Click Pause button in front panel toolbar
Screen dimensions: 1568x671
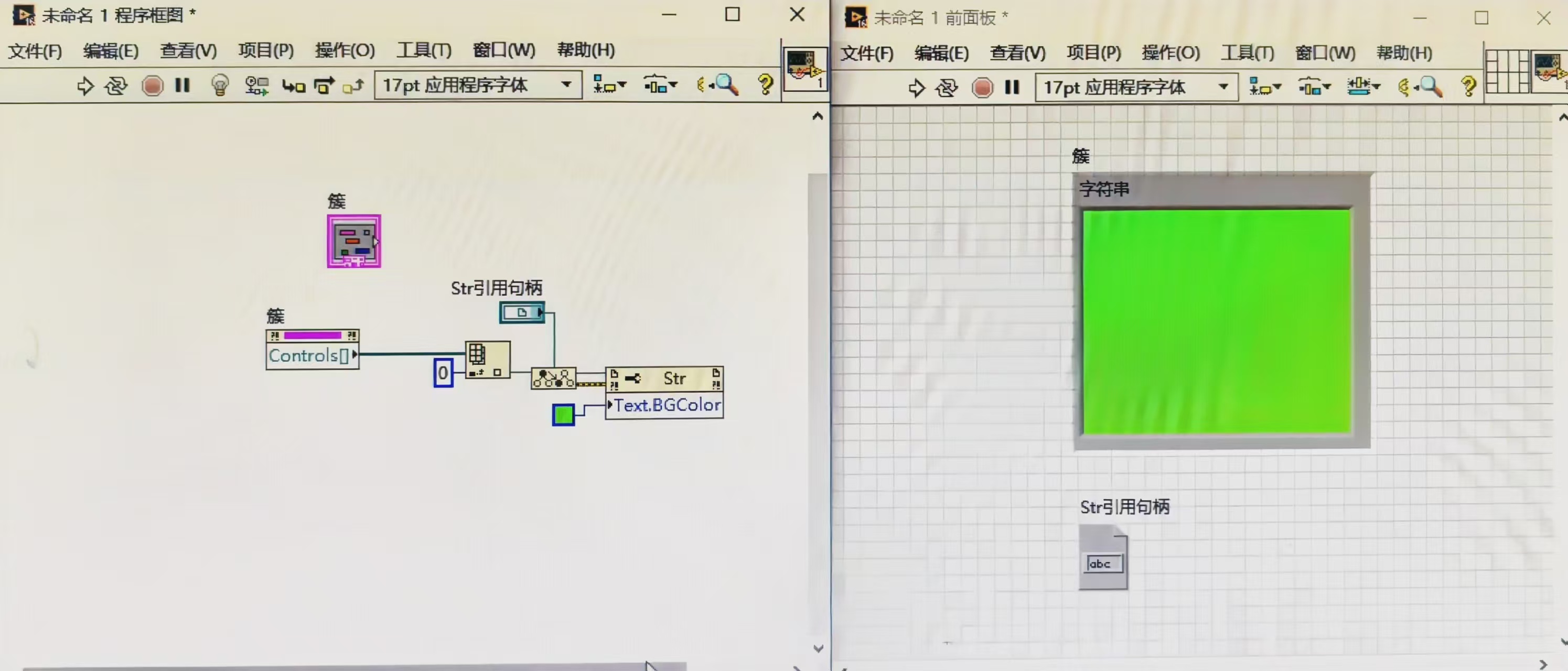click(x=1012, y=88)
